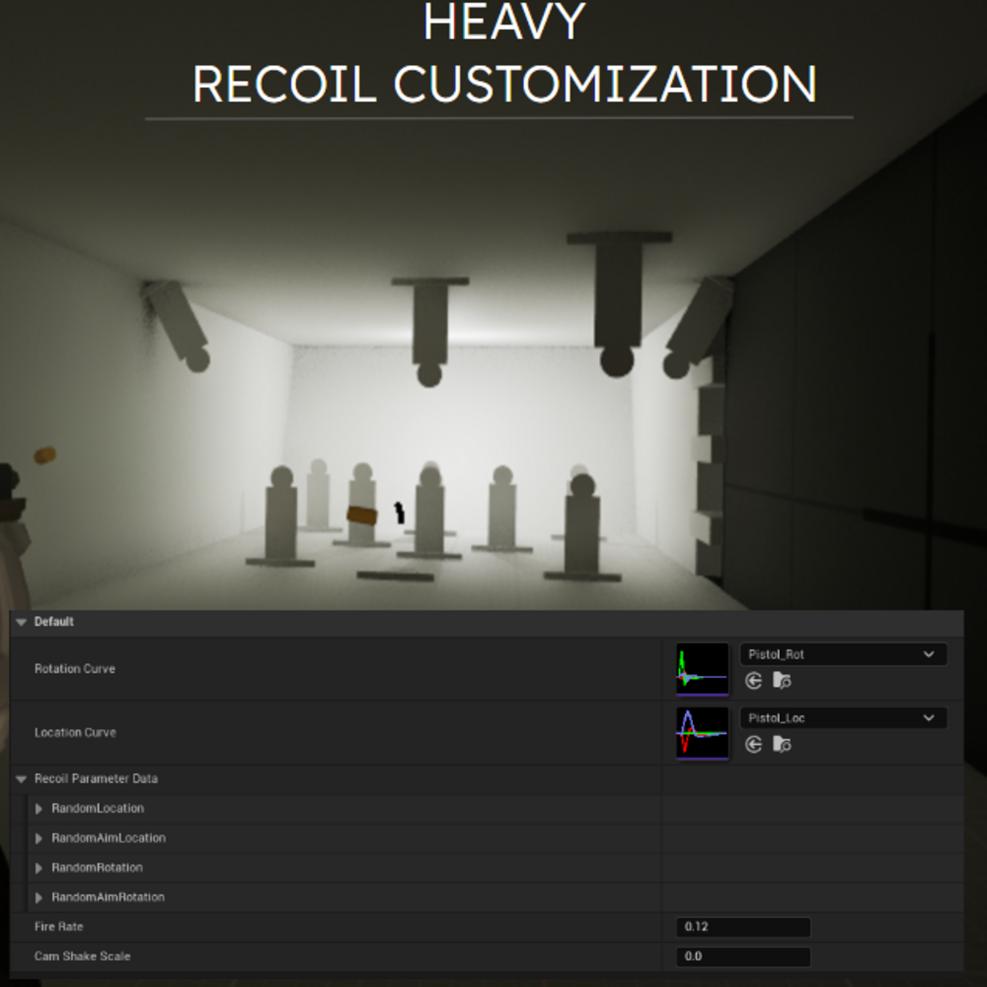Collapse Recoil Parameter Data section
This screenshot has width=987, height=987.
(x=21, y=779)
